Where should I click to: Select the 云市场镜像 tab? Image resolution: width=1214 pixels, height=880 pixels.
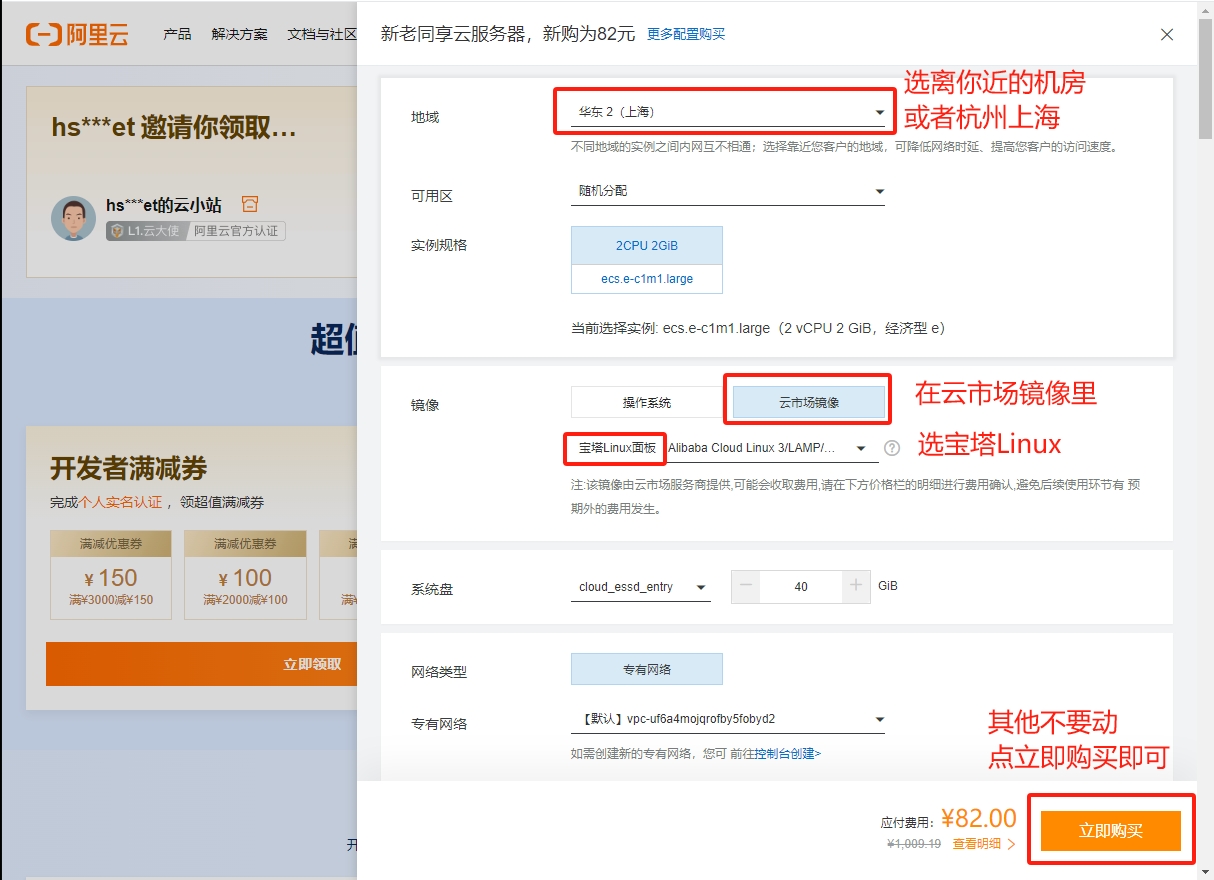807,400
